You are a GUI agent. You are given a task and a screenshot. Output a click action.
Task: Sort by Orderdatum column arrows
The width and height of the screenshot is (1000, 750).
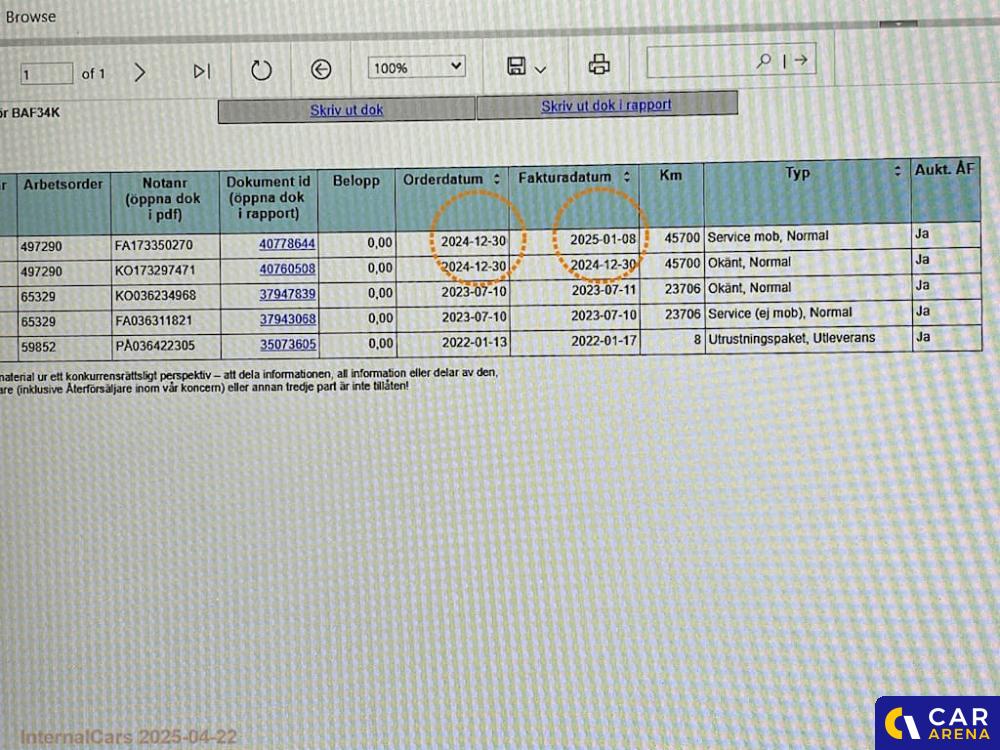497,179
